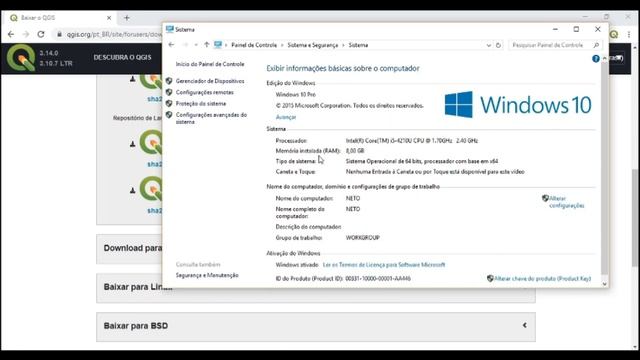Click the Avançar link under Windows edition
Viewport: 640px width, 360px height.
click(x=286, y=117)
